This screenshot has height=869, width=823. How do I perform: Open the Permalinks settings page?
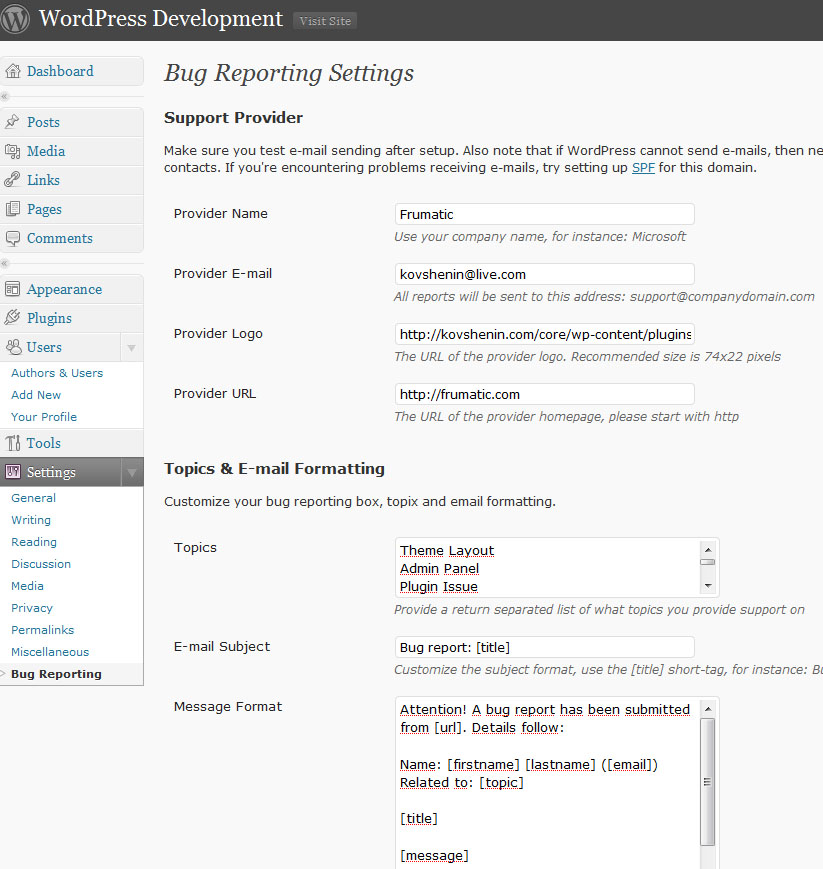42,630
